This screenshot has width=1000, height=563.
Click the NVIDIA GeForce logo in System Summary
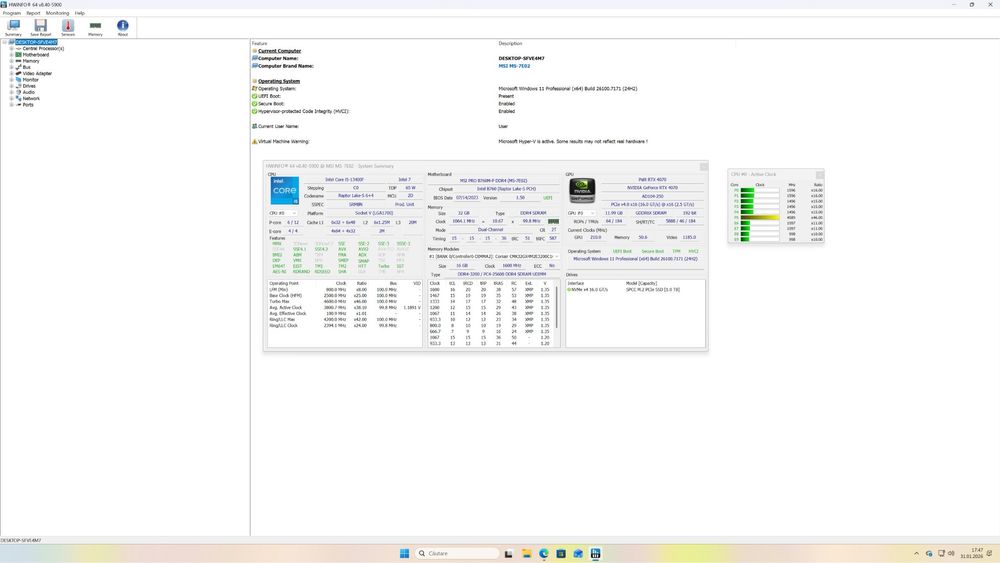[x=582, y=191]
